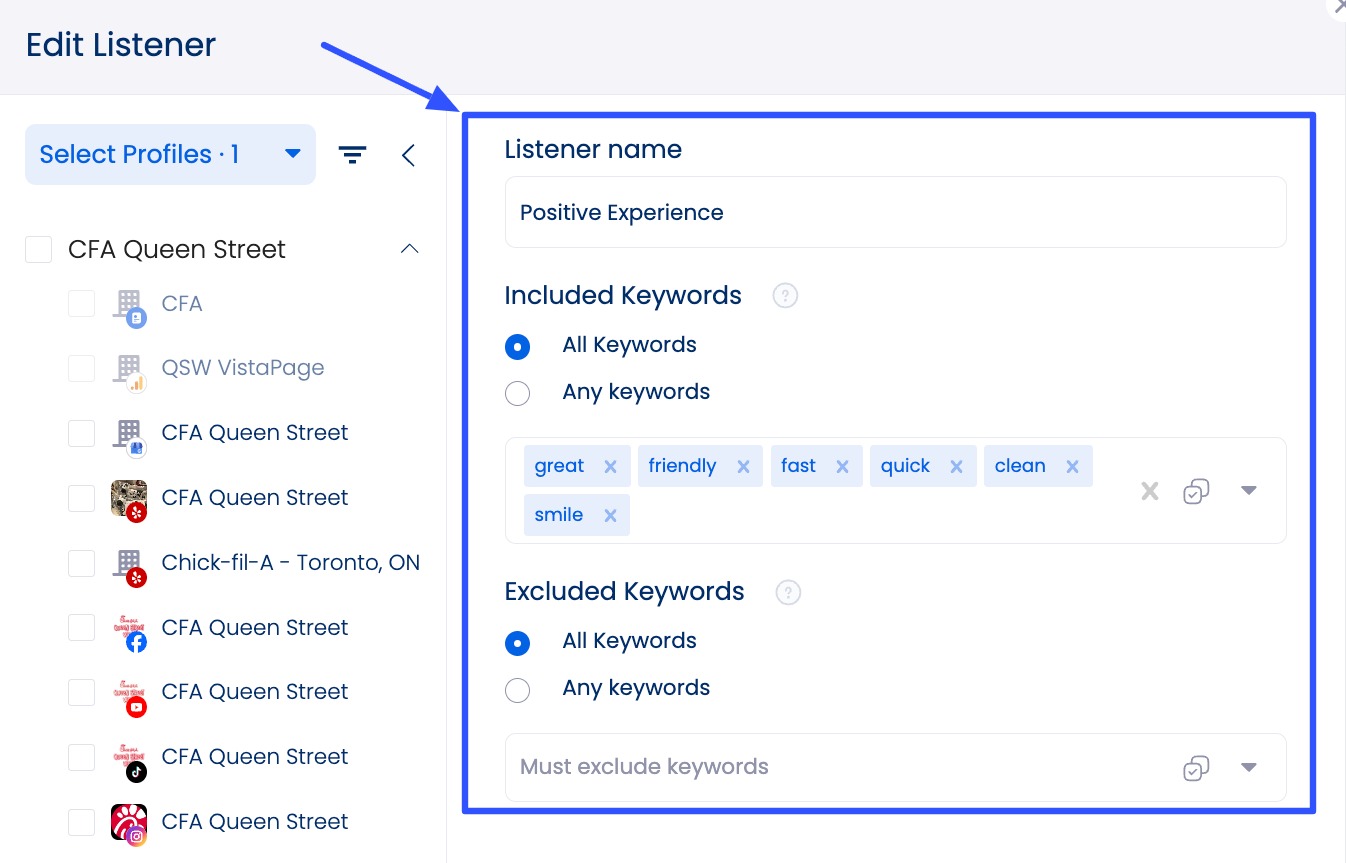
Task: Collapse the profiles sidebar with left chevron
Action: point(408,155)
